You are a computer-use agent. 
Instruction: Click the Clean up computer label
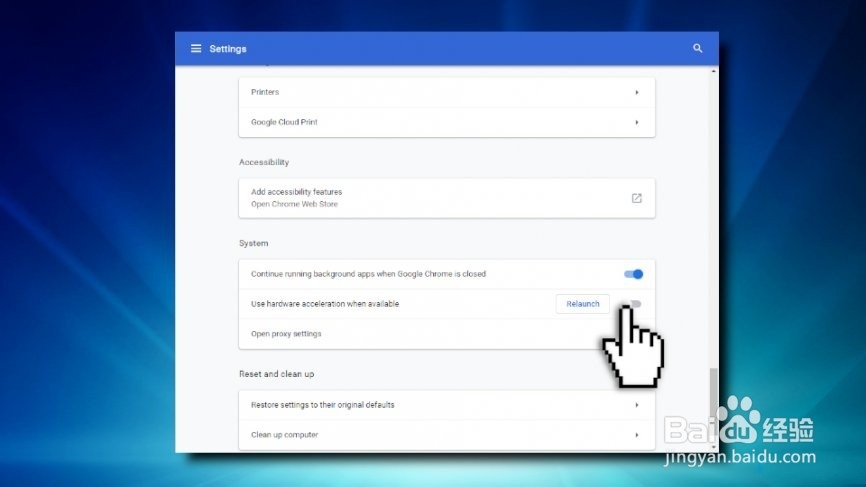pos(284,435)
